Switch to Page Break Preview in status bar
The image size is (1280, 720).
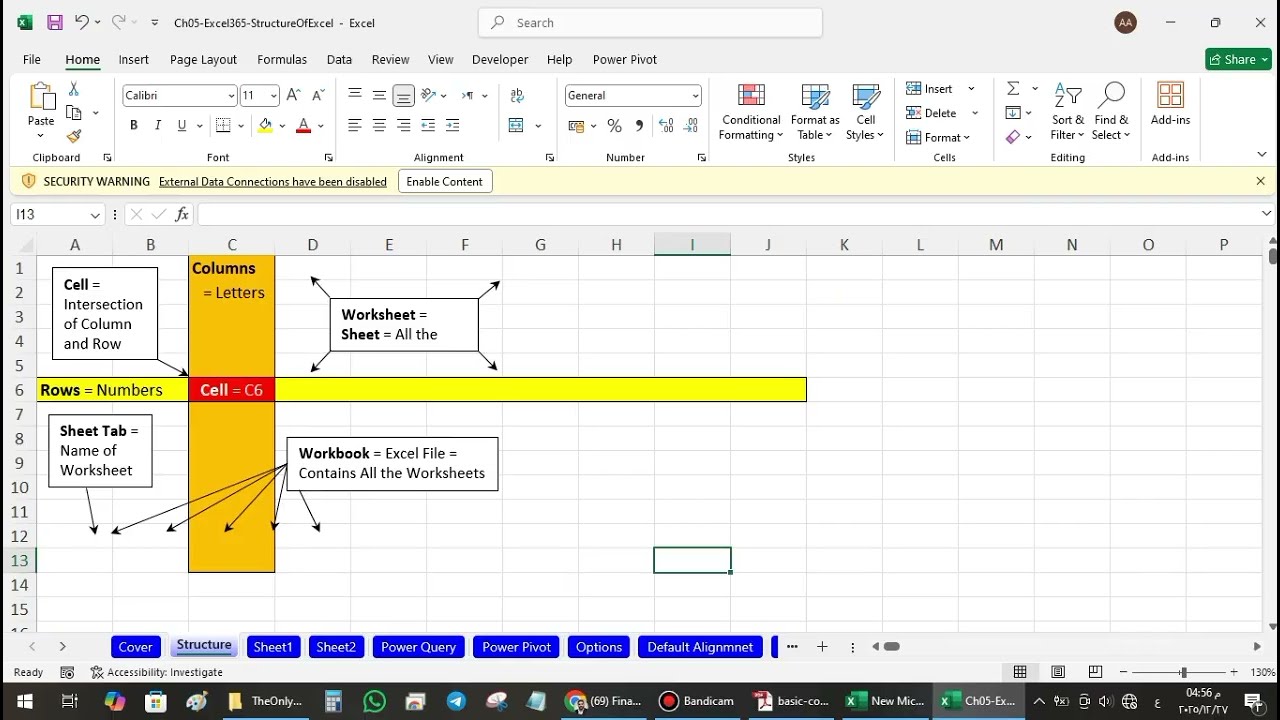point(1095,672)
